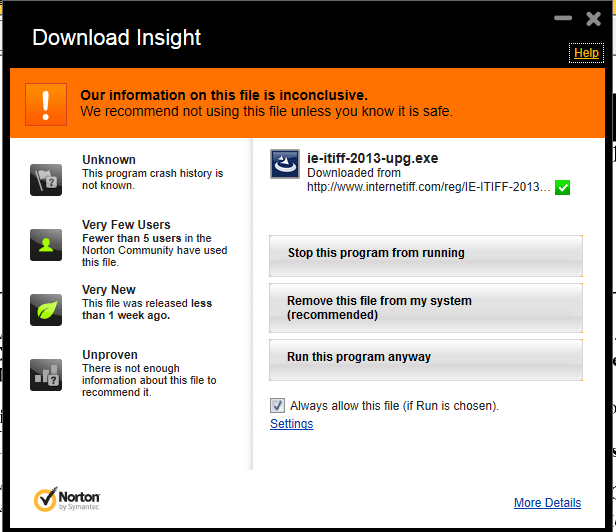Choose Remove this file from my system

click(425, 308)
